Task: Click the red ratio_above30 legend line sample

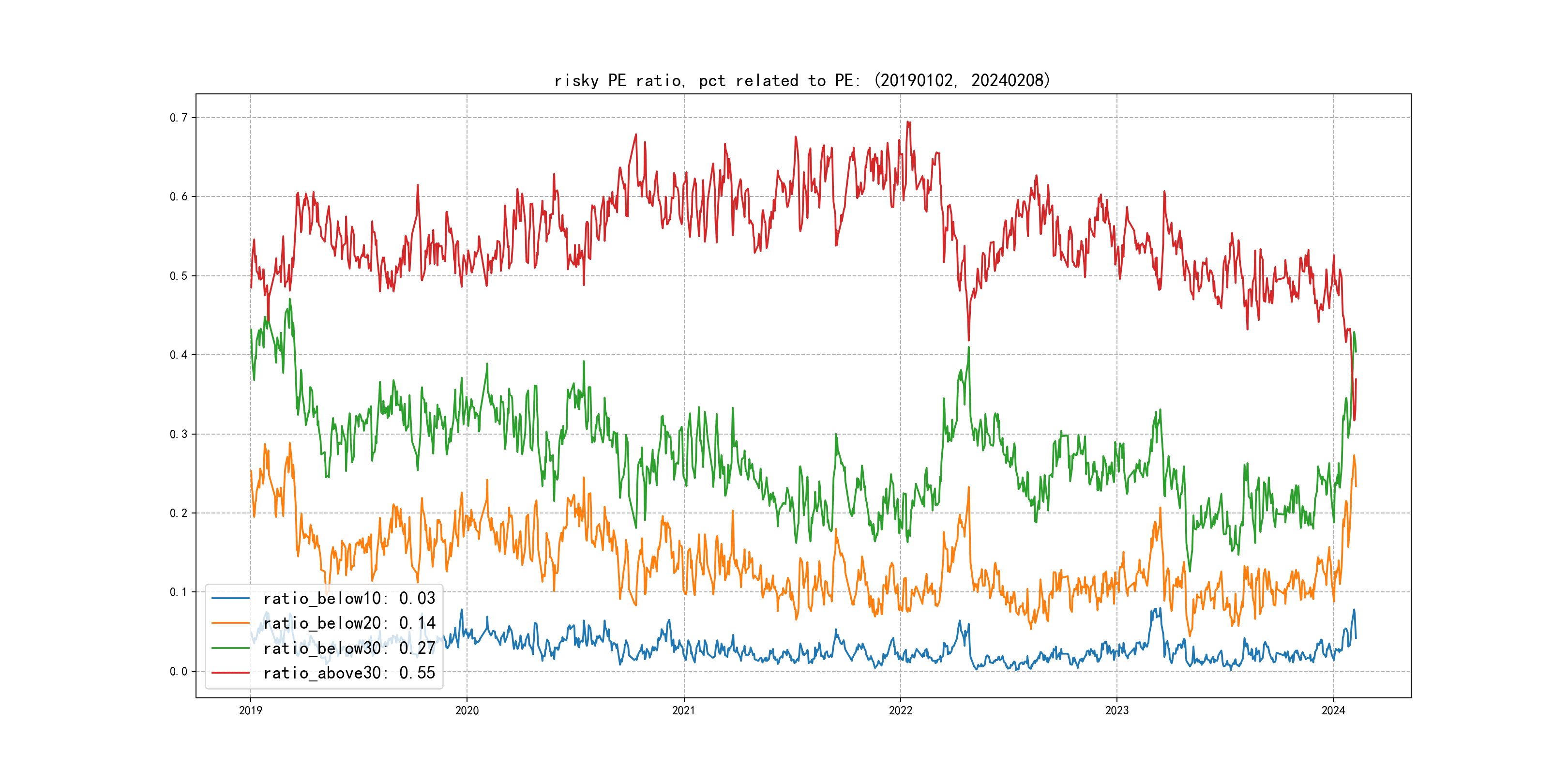Action: coord(230,673)
